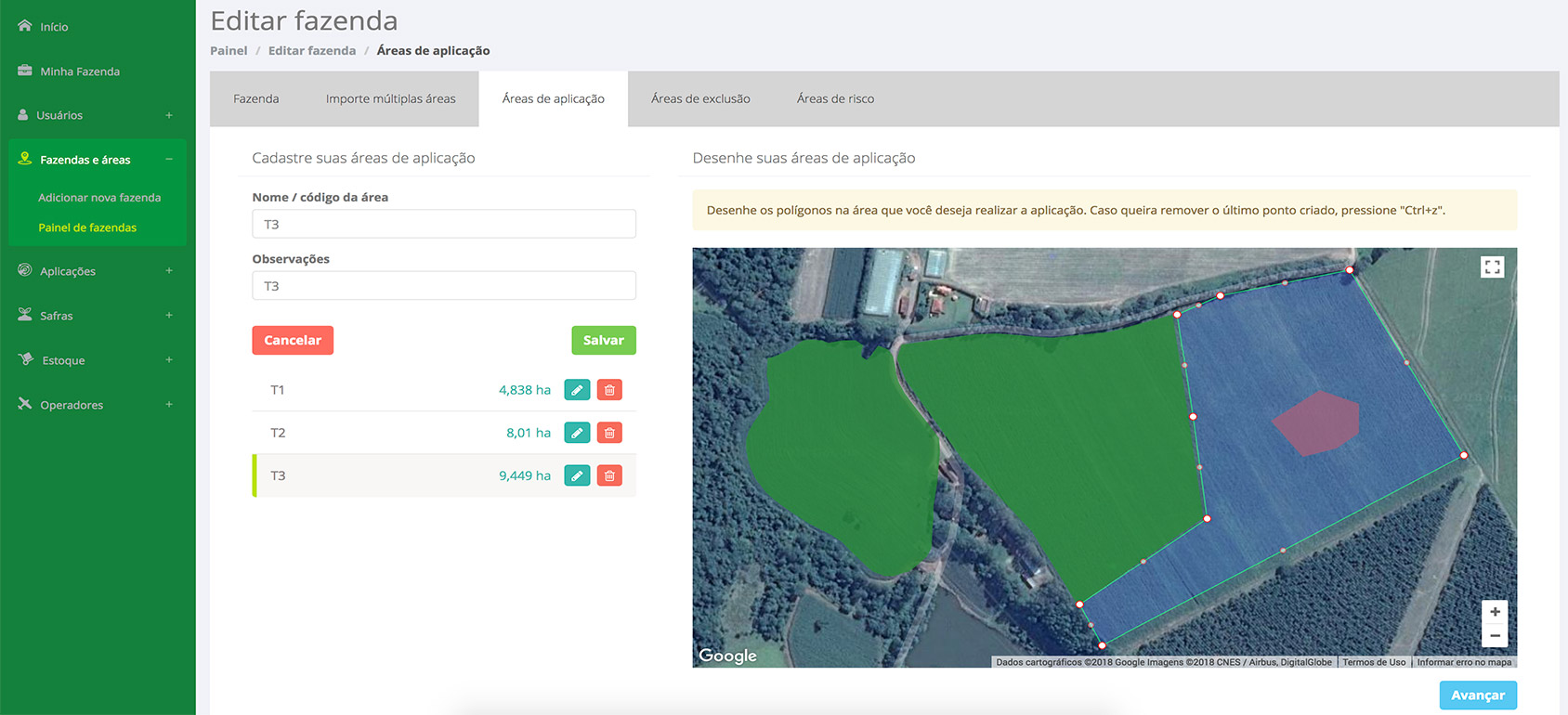Image resolution: width=1568 pixels, height=715 pixels.
Task: Click the red Cancelar button
Action: coord(293,340)
